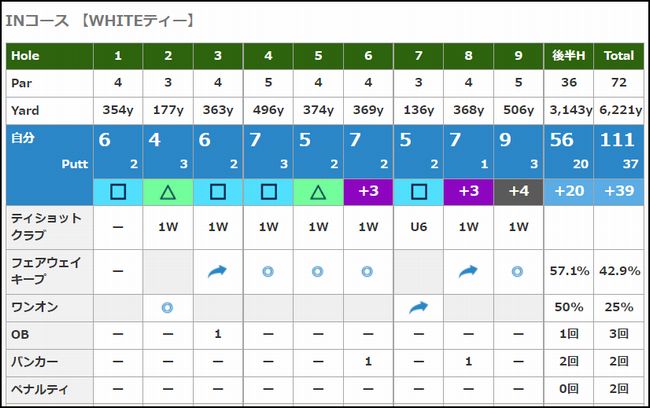Screen dimensions: 650x408
Task: Select the +39 total score badge
Action: (x=619, y=192)
